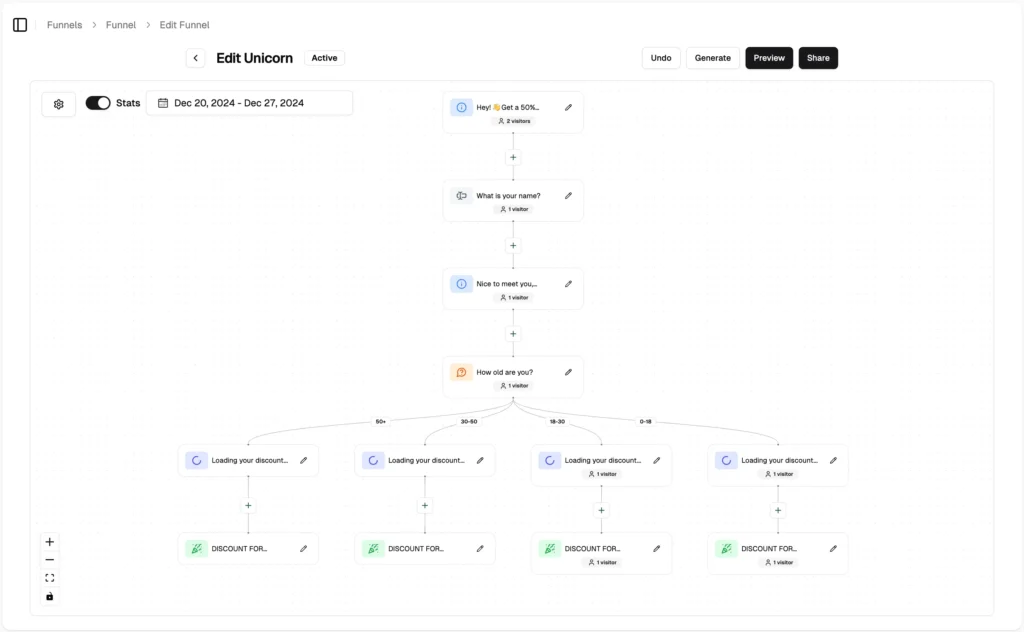
Task: Click the info icon on the 'Hey! Get a 50%' node
Action: 461,108
